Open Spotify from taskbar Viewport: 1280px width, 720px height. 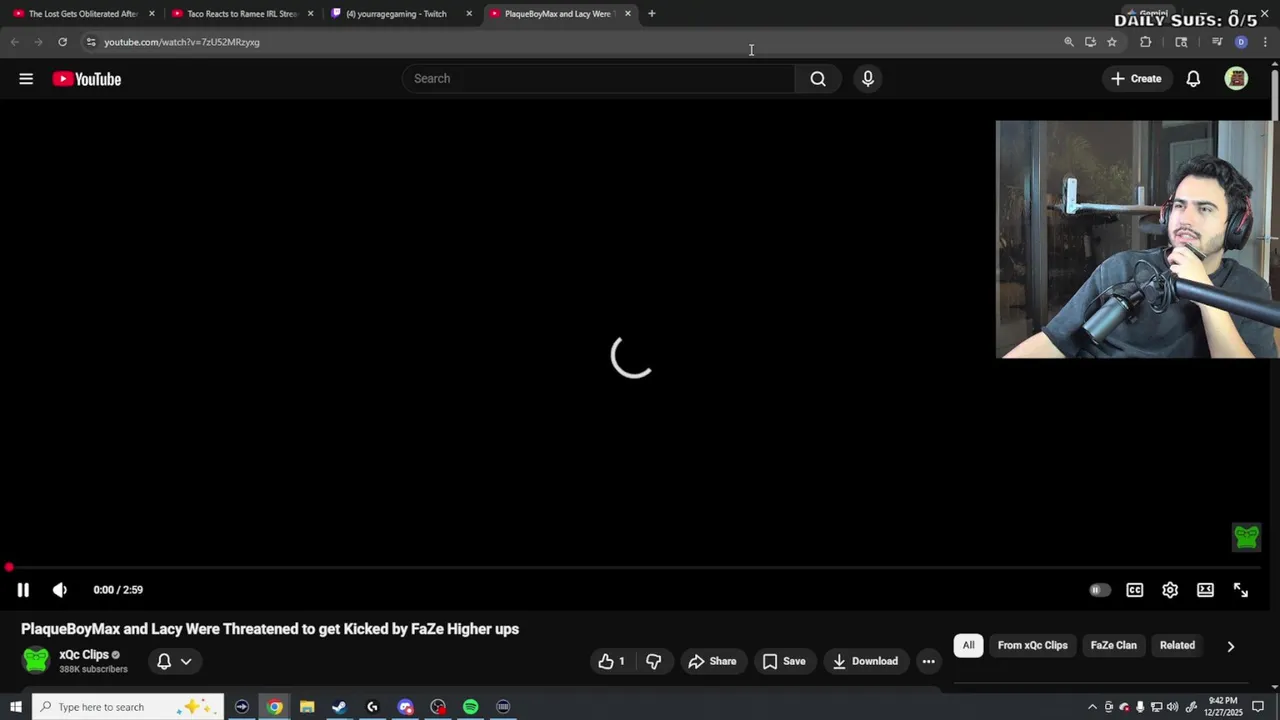pyautogui.click(x=470, y=707)
